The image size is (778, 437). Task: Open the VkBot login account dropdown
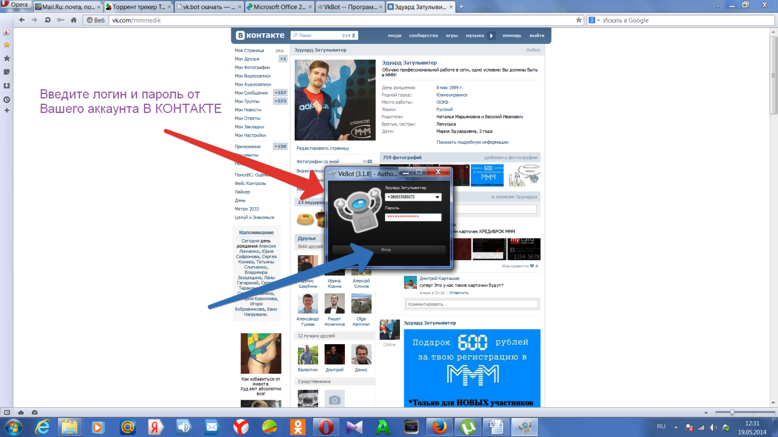click(x=437, y=197)
